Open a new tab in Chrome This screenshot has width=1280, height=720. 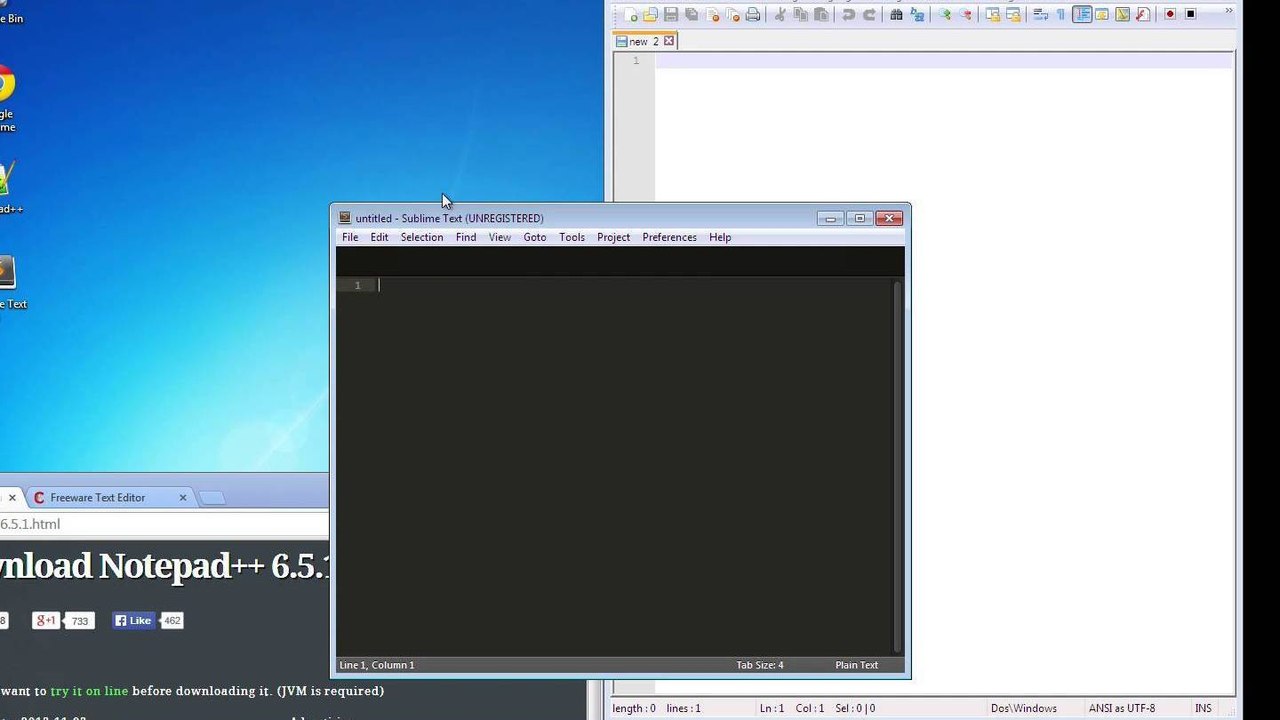click(x=212, y=497)
